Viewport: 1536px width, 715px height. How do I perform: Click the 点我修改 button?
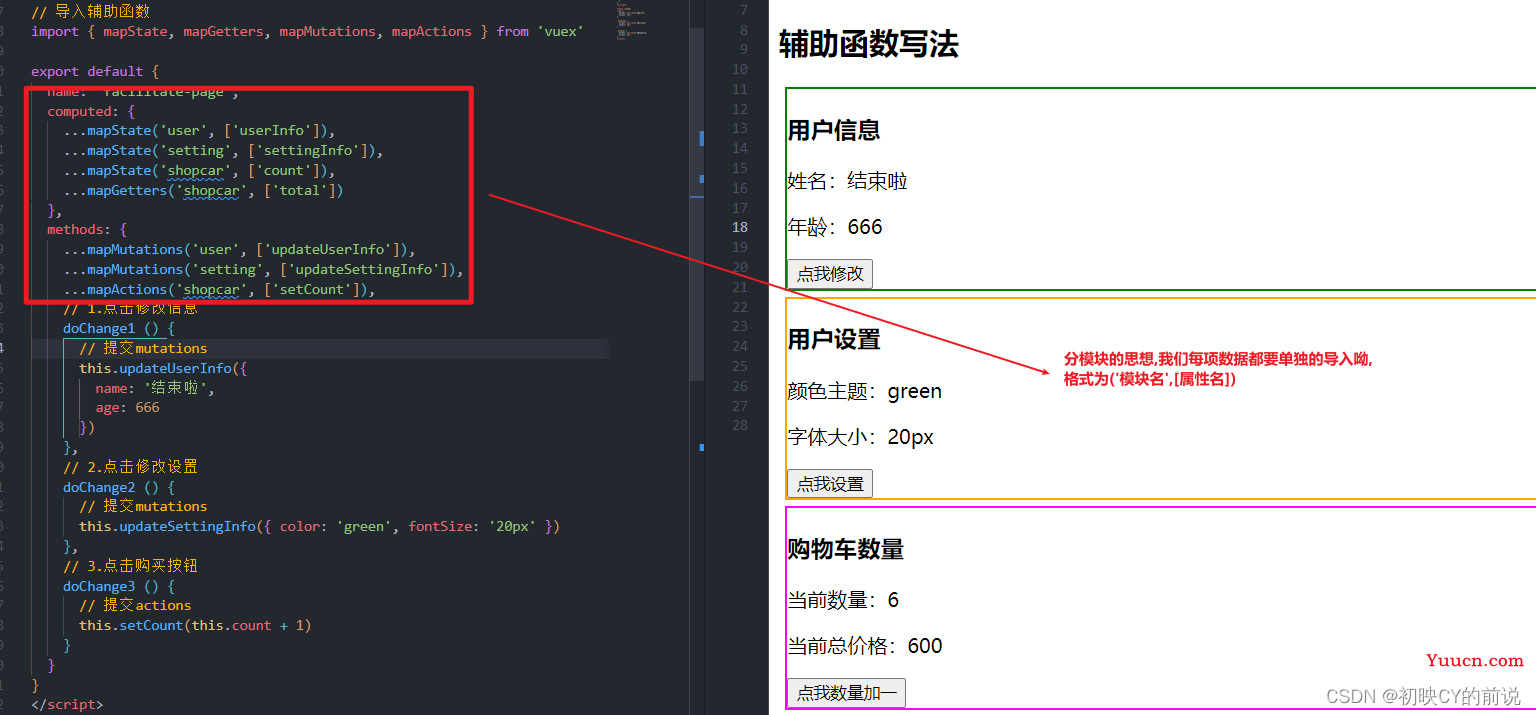[x=830, y=274]
